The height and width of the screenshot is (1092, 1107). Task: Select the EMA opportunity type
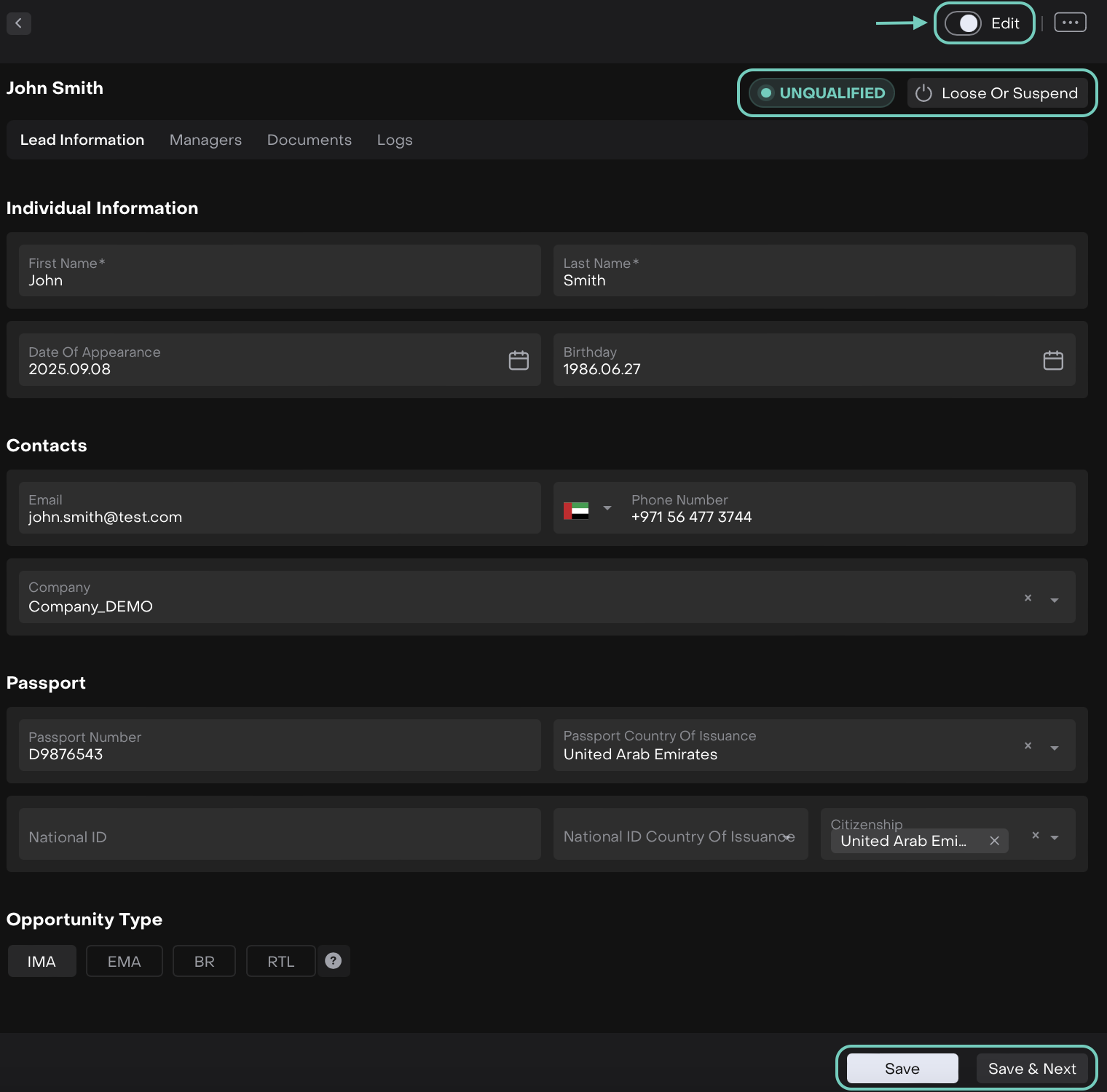click(x=124, y=962)
